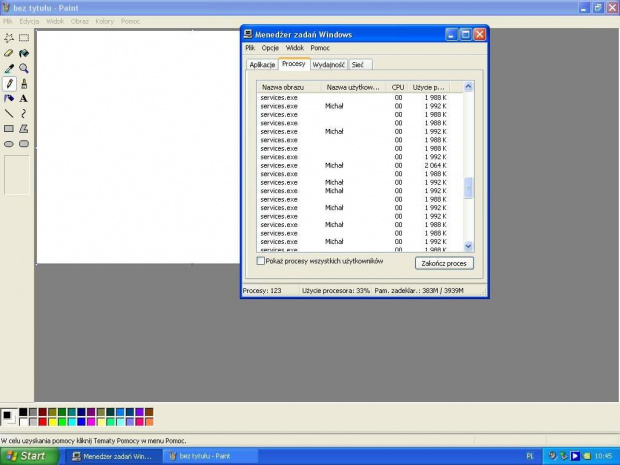This screenshot has width=620, height=465.
Task: Click the taskbar clock showing 10:45
Action: [603, 456]
